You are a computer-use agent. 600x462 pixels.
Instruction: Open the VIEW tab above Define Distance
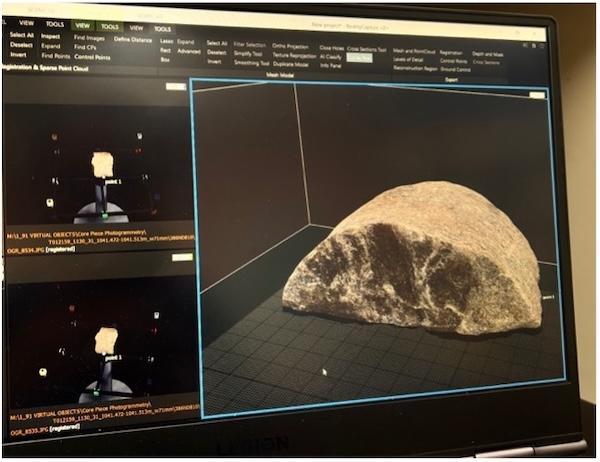pyautogui.click(x=136, y=28)
